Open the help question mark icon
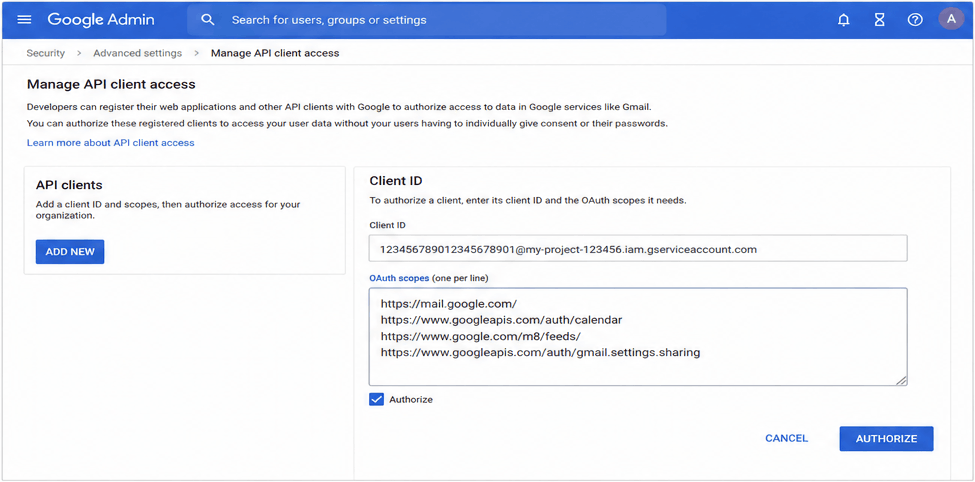Image resolution: width=975 pixels, height=482 pixels. [915, 20]
